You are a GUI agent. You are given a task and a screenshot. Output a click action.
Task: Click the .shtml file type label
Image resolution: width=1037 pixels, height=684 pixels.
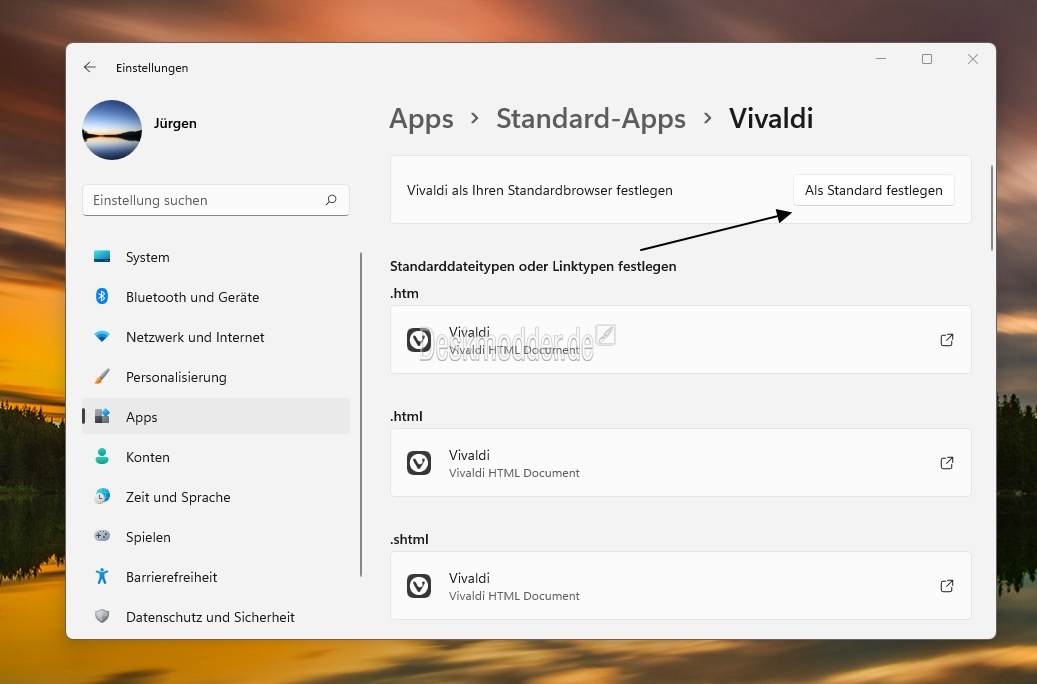click(x=409, y=539)
